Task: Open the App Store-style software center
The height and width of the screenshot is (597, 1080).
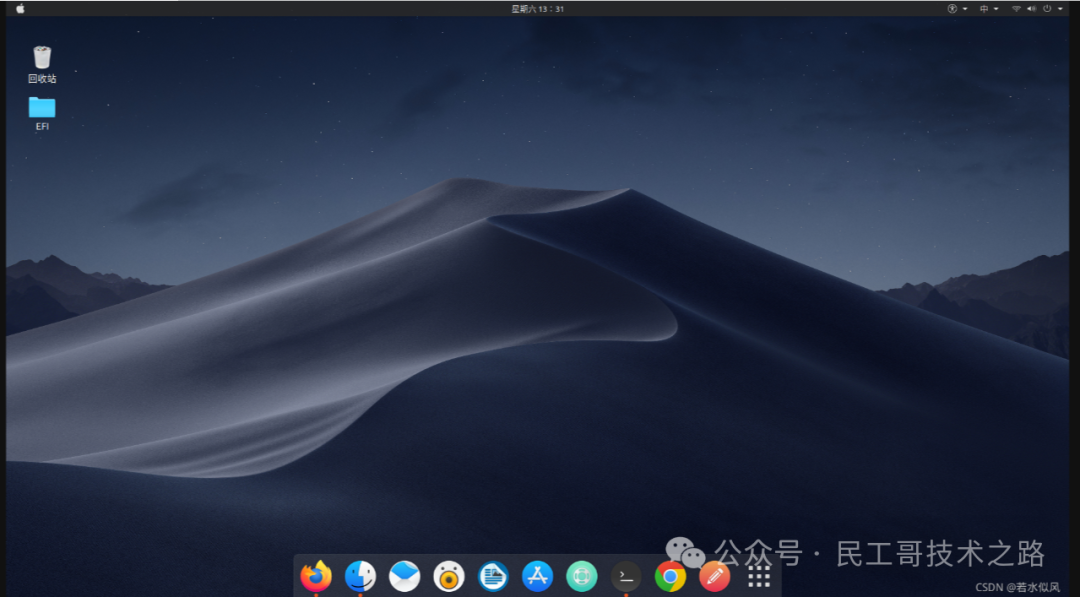Action: point(537,576)
